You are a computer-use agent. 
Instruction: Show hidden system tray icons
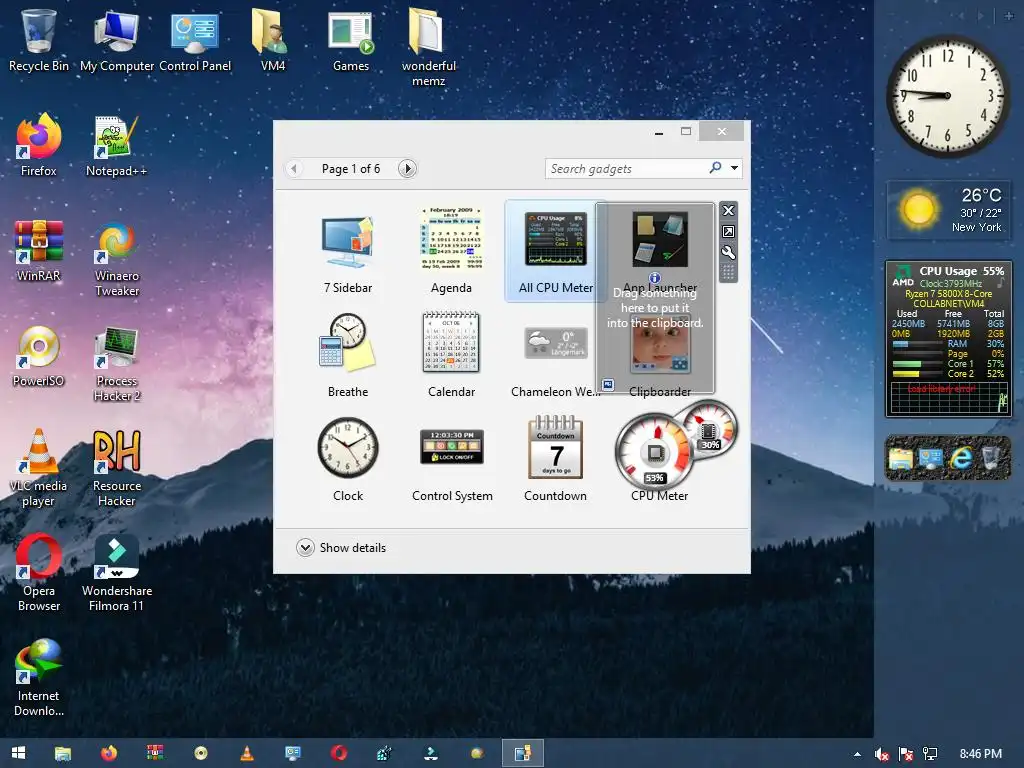tap(857, 754)
